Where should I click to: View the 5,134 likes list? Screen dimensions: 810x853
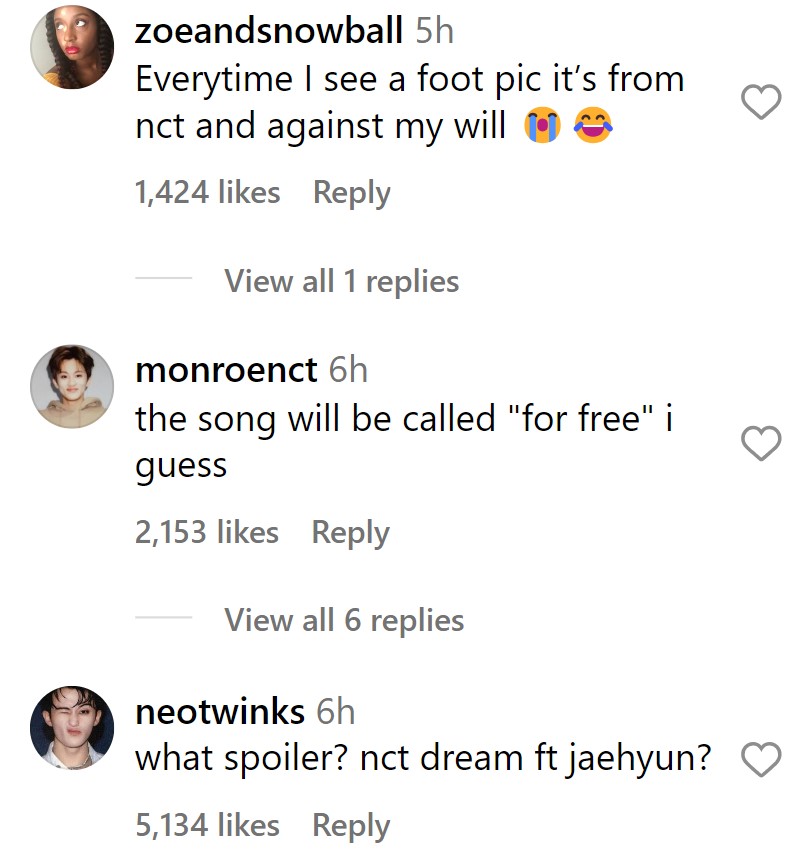[x=207, y=825]
